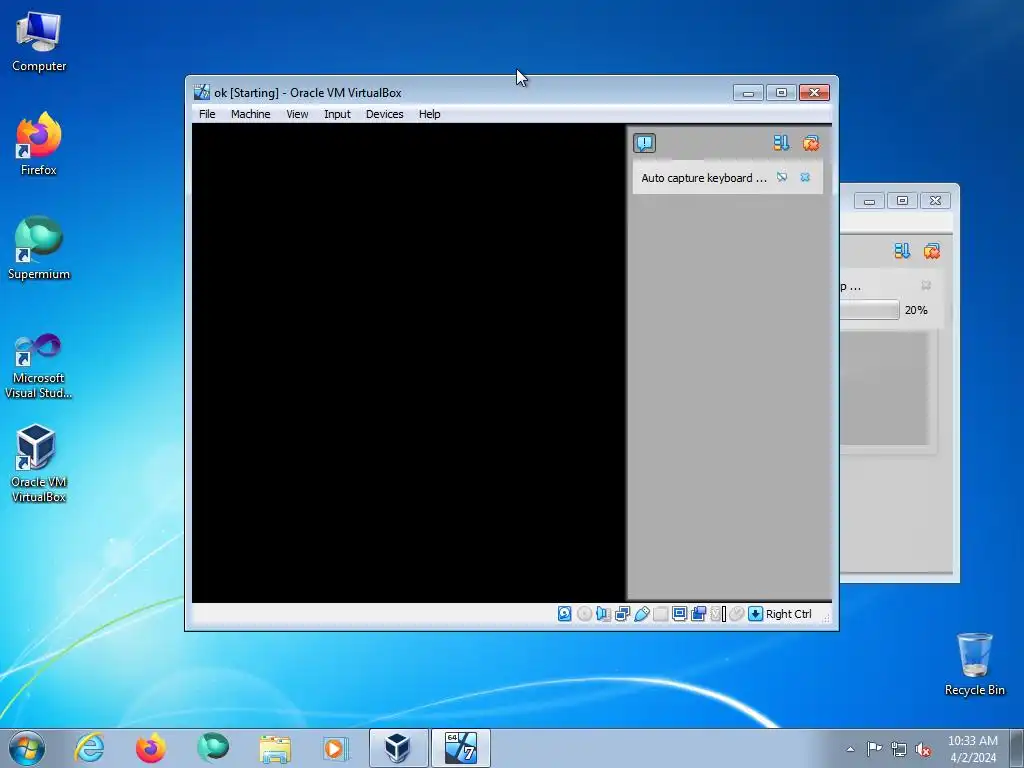Image resolution: width=1024 pixels, height=768 pixels.
Task: Click the audio status icon
Action: tap(603, 614)
